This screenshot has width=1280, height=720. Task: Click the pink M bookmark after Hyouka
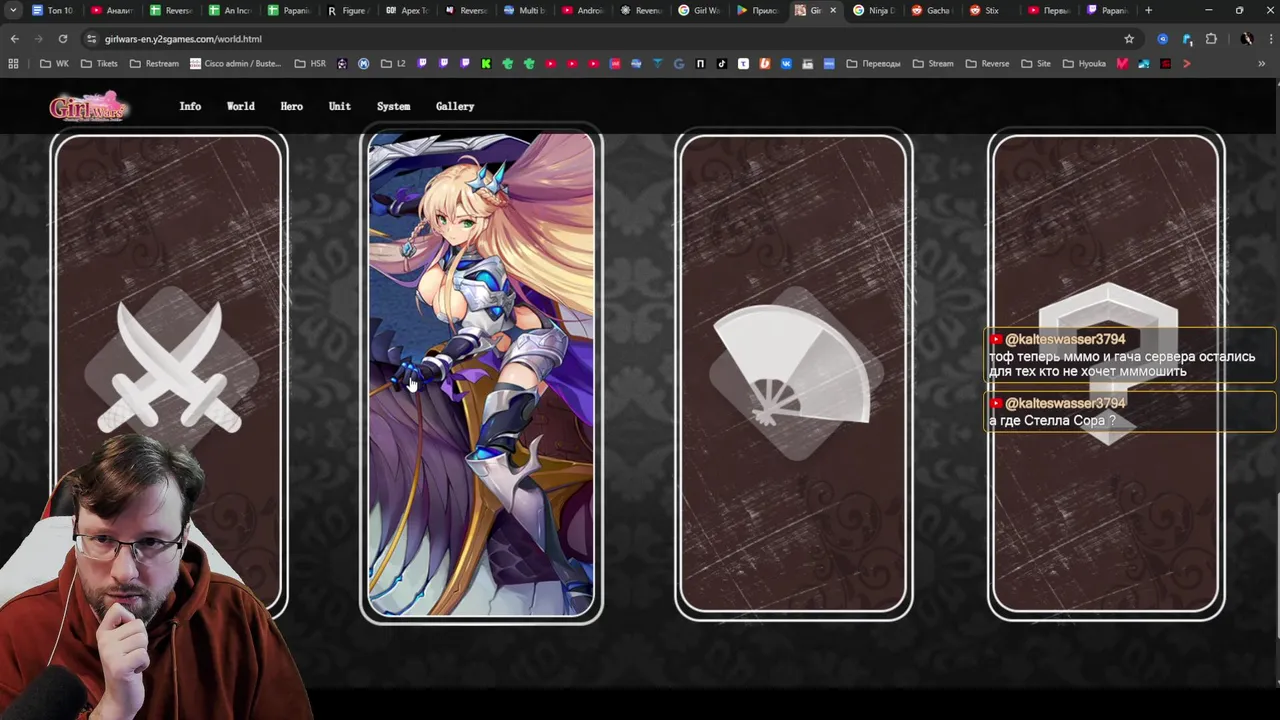1122,63
